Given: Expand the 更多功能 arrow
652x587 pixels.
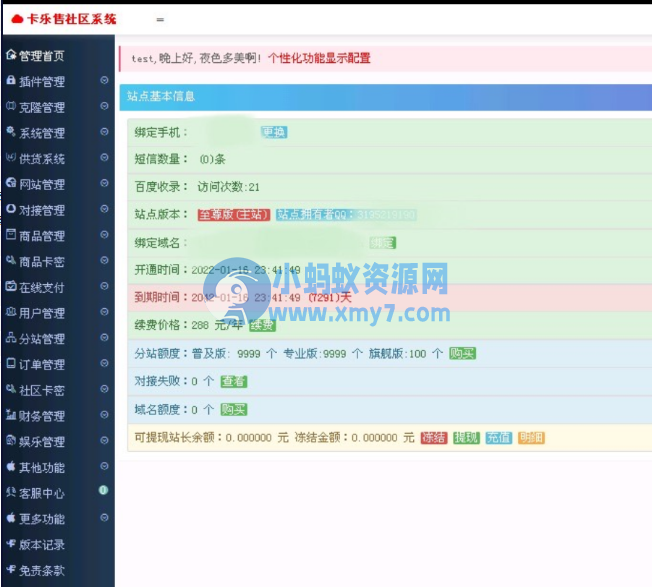Looking at the screenshot, I should point(104,518).
